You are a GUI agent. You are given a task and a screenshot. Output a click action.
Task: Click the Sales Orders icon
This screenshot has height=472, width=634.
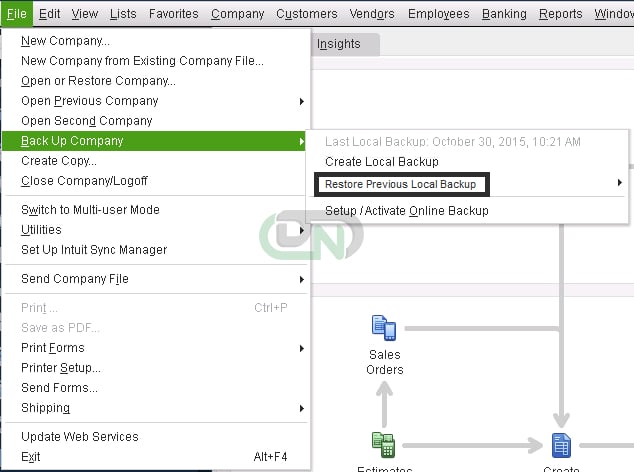(384, 328)
